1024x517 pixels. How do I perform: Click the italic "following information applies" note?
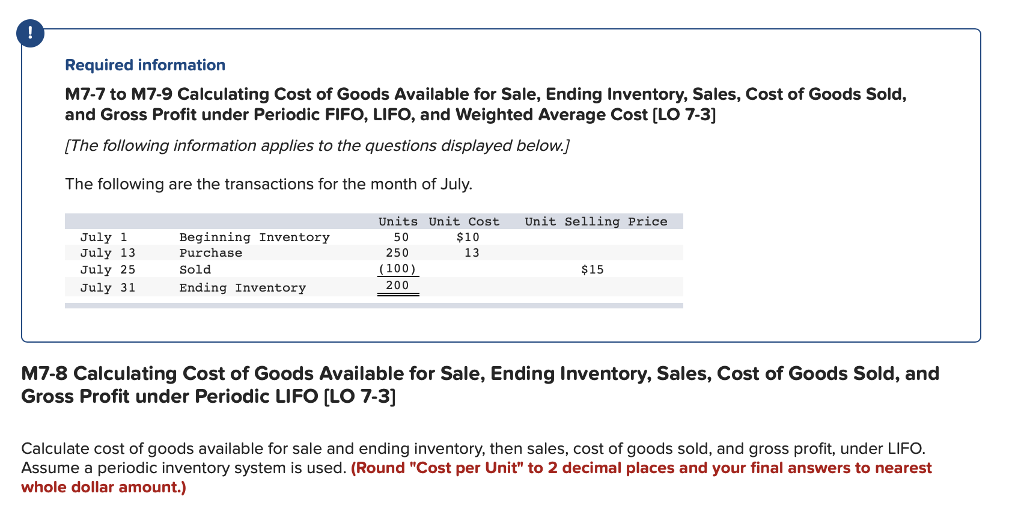click(317, 147)
